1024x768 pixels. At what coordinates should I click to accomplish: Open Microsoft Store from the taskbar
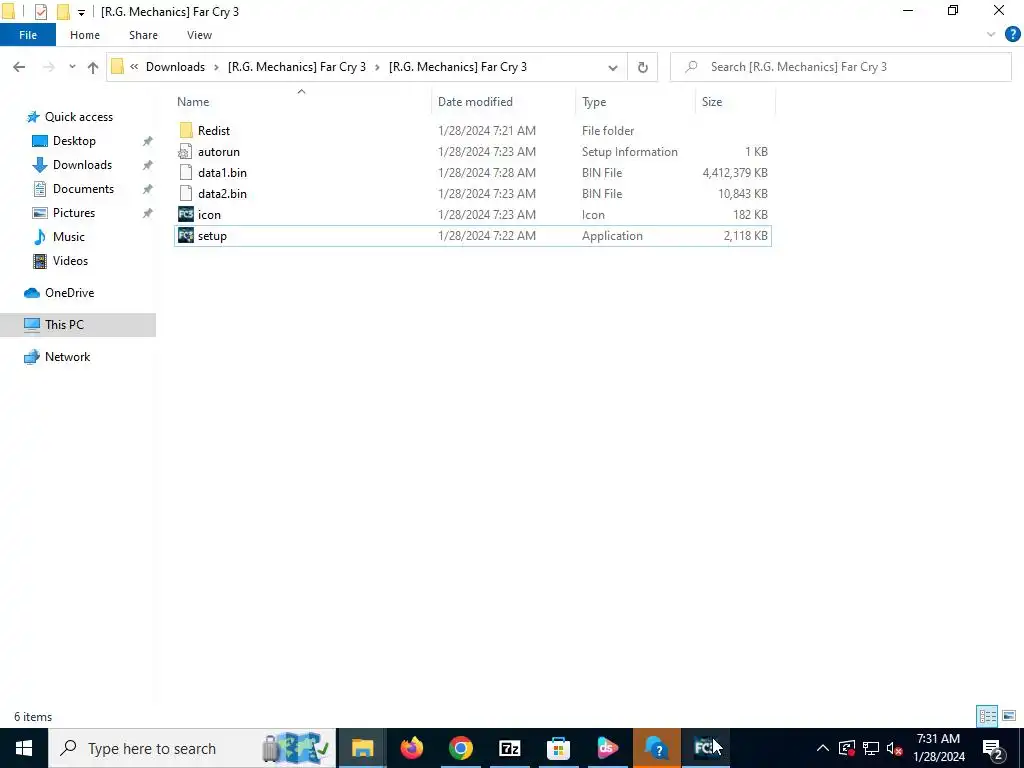[x=558, y=748]
